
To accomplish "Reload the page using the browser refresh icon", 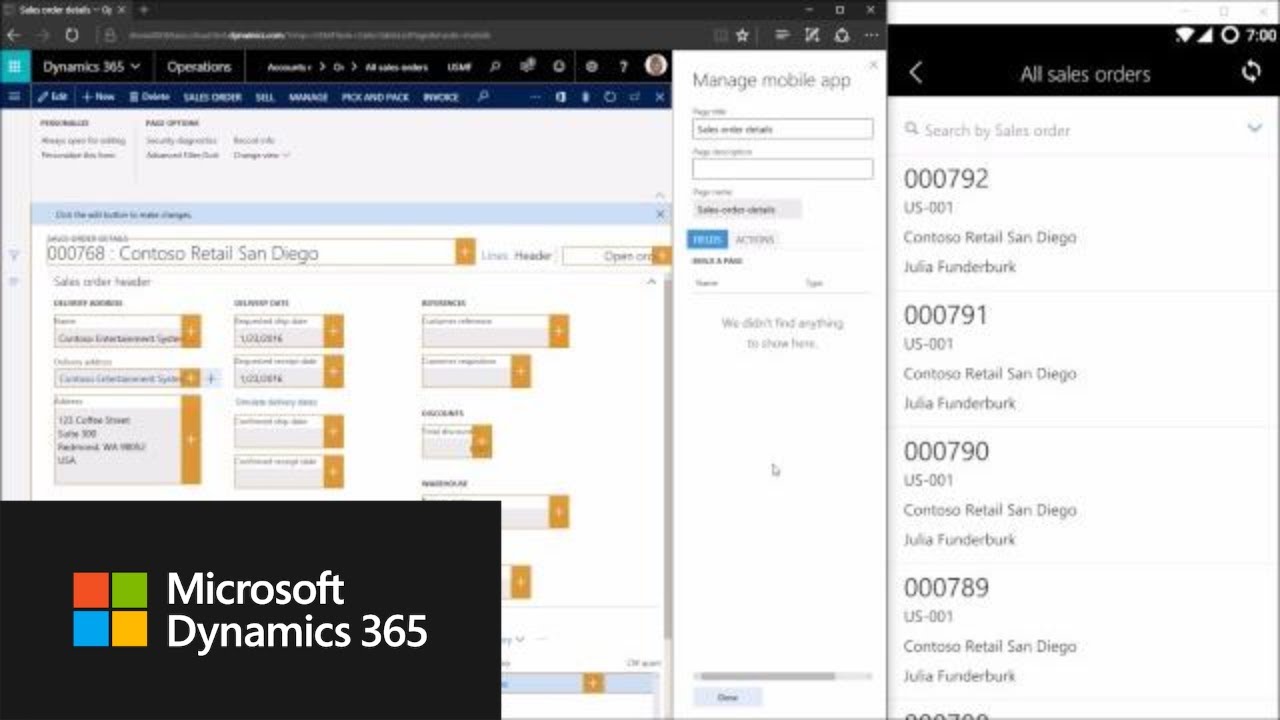I will coord(72,34).
